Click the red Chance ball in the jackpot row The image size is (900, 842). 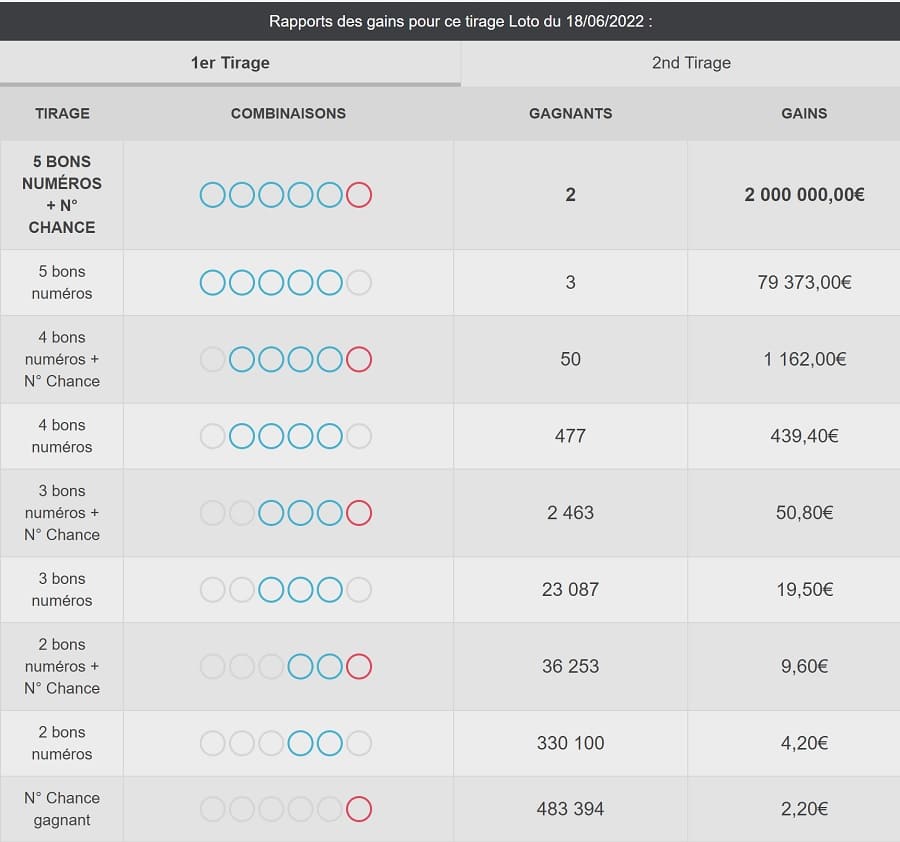point(359,195)
